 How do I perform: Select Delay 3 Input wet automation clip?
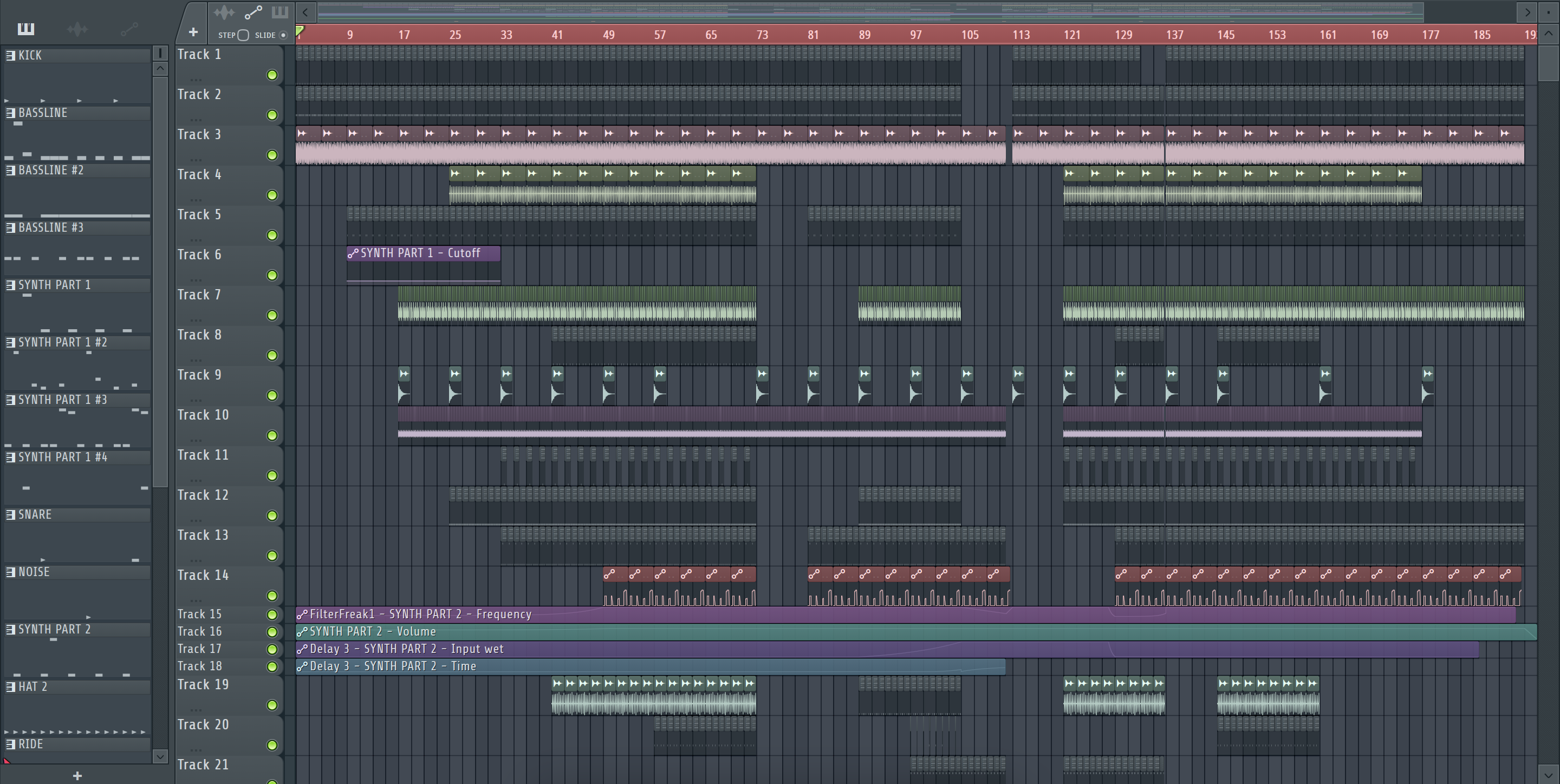click(x=887, y=649)
